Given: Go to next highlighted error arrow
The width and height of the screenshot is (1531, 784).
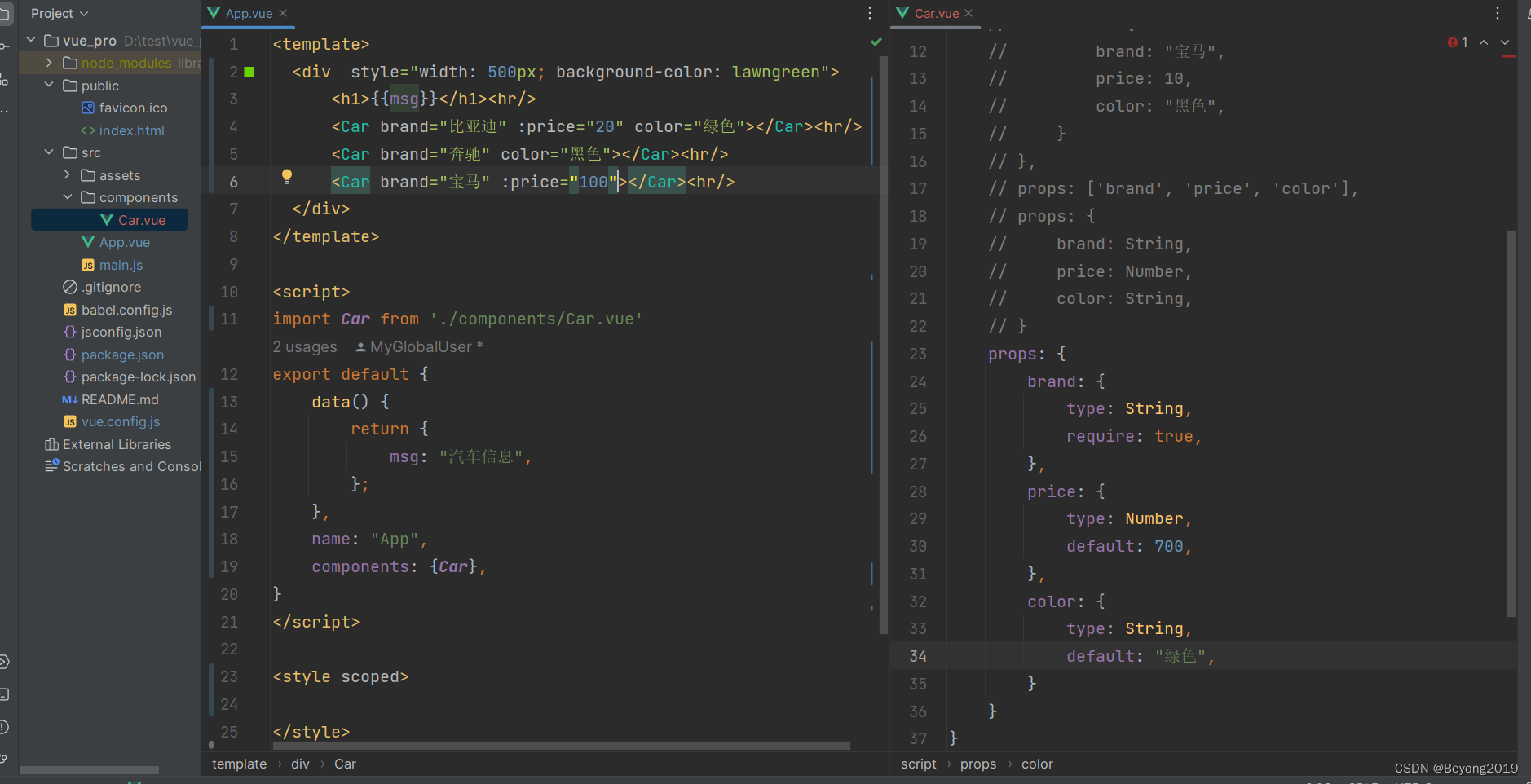Looking at the screenshot, I should (x=1505, y=42).
